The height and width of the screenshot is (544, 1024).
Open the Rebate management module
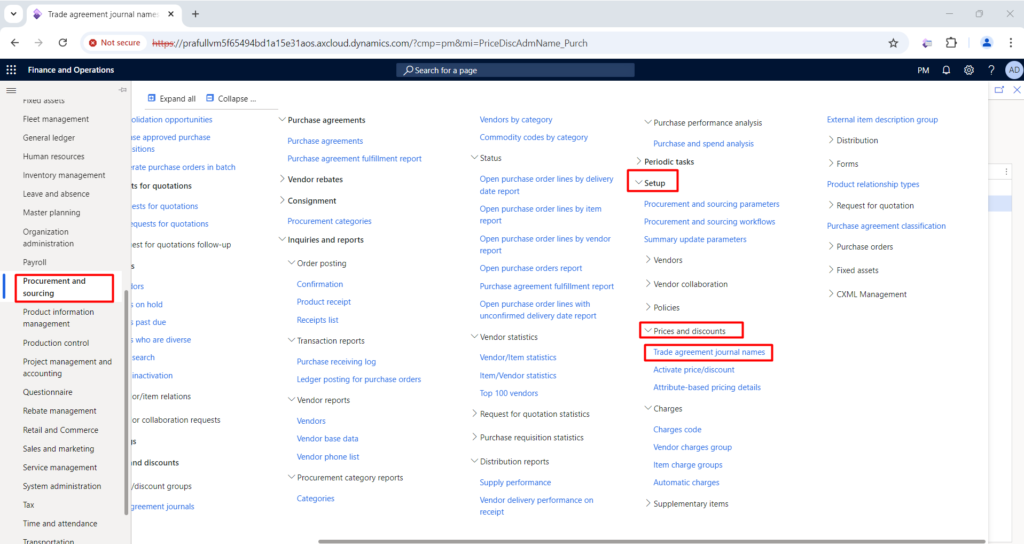pyautogui.click(x=59, y=411)
